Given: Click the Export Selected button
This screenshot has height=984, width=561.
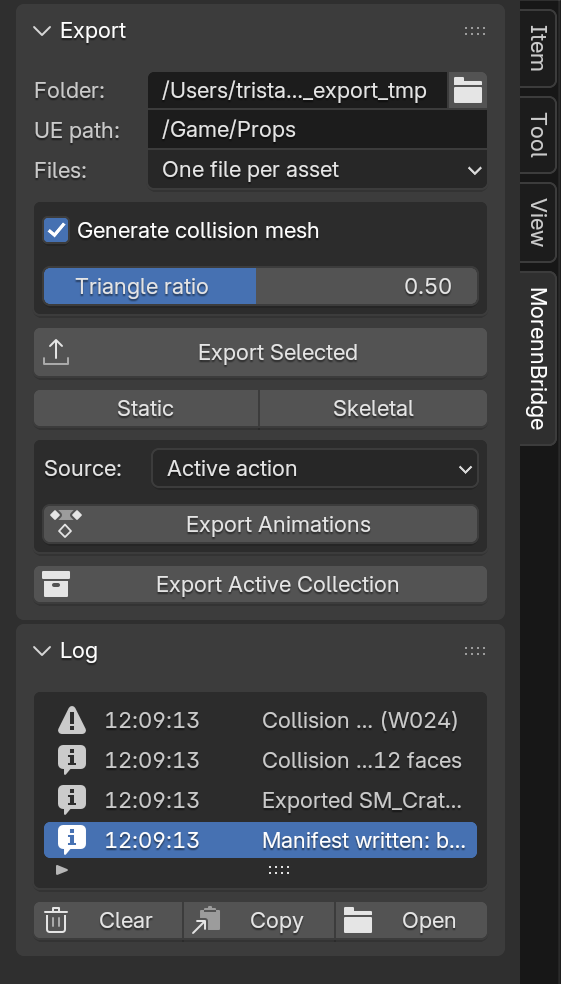Looking at the screenshot, I should coord(260,352).
